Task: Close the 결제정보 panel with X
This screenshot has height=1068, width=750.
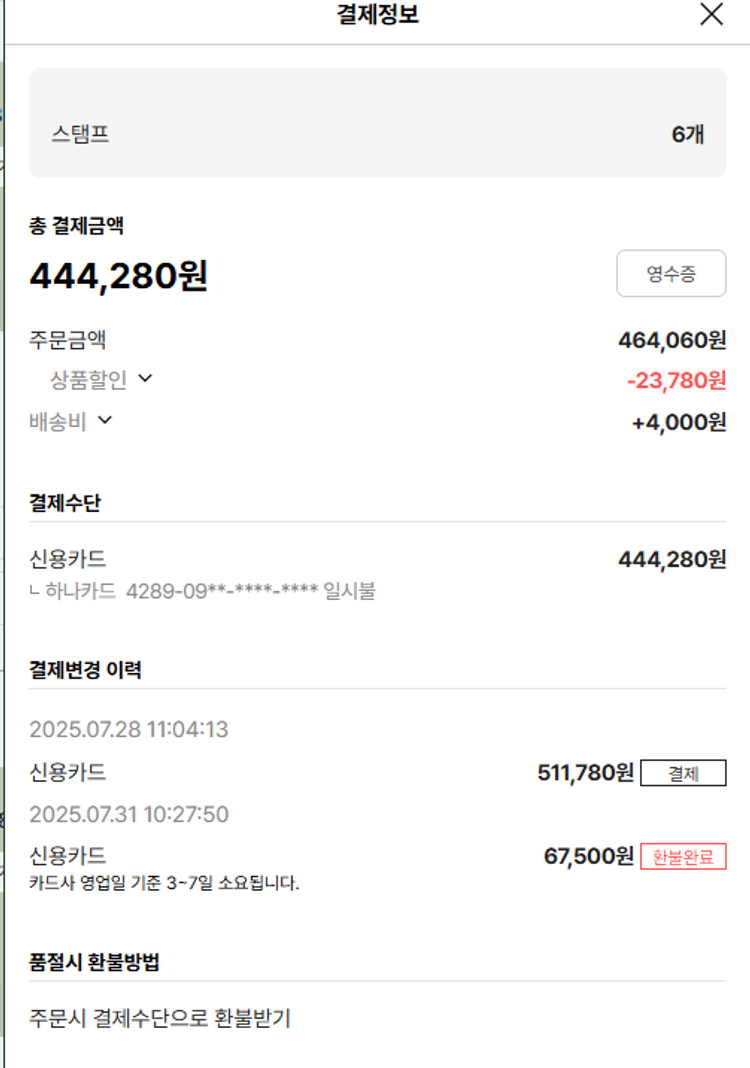Action: click(711, 15)
